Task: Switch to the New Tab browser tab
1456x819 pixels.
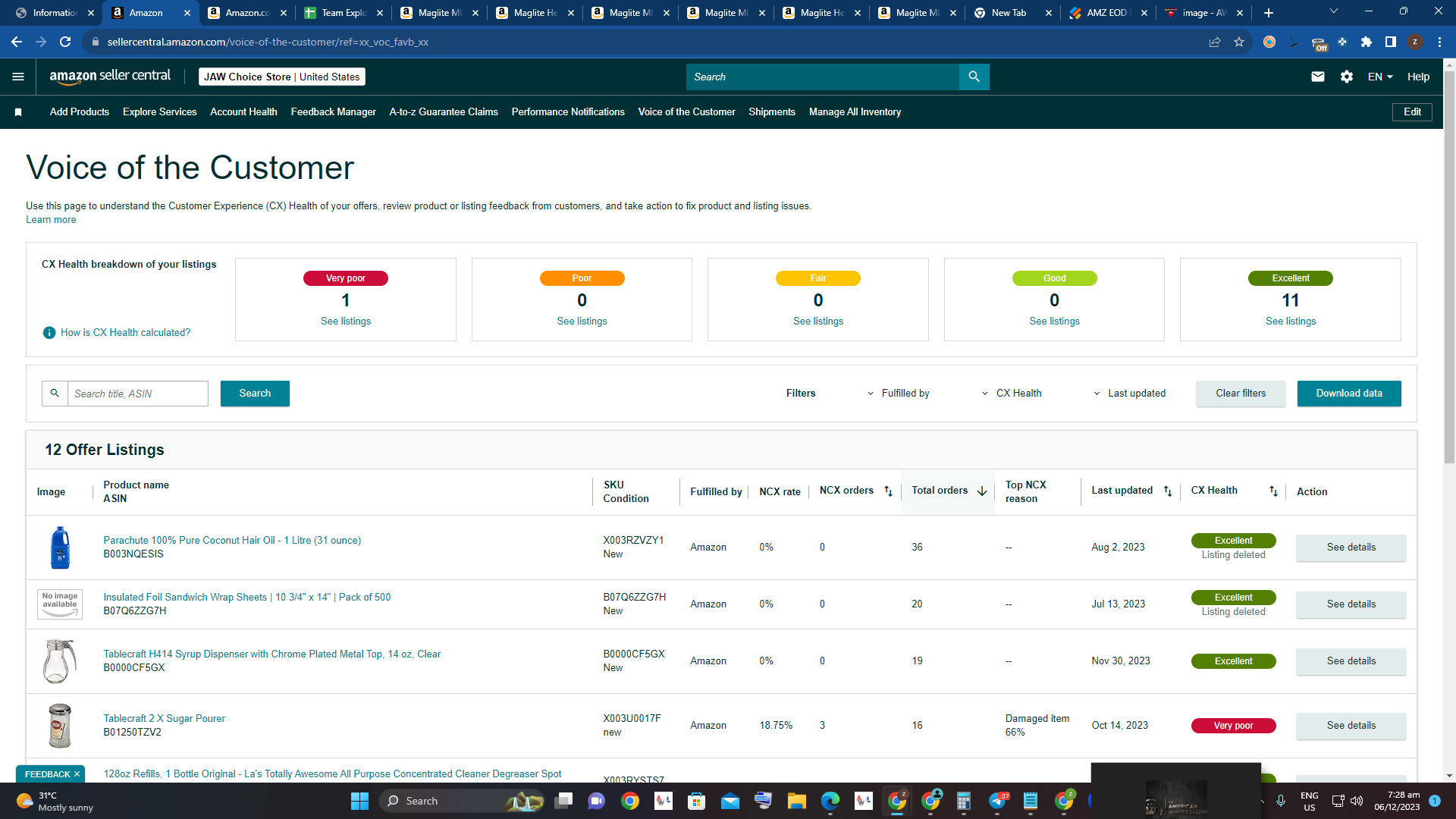Action: coord(1012,13)
